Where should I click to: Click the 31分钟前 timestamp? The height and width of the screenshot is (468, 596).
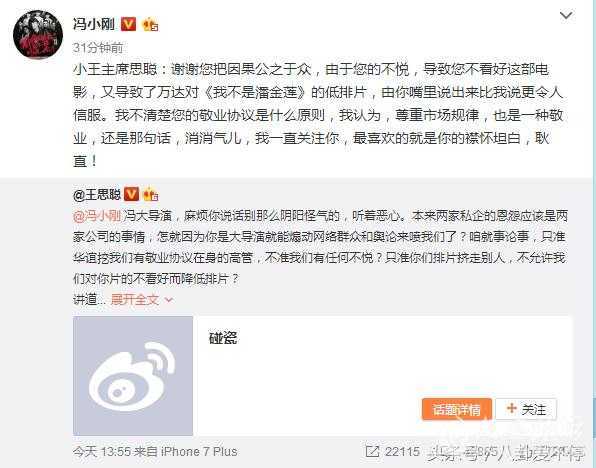pos(98,48)
